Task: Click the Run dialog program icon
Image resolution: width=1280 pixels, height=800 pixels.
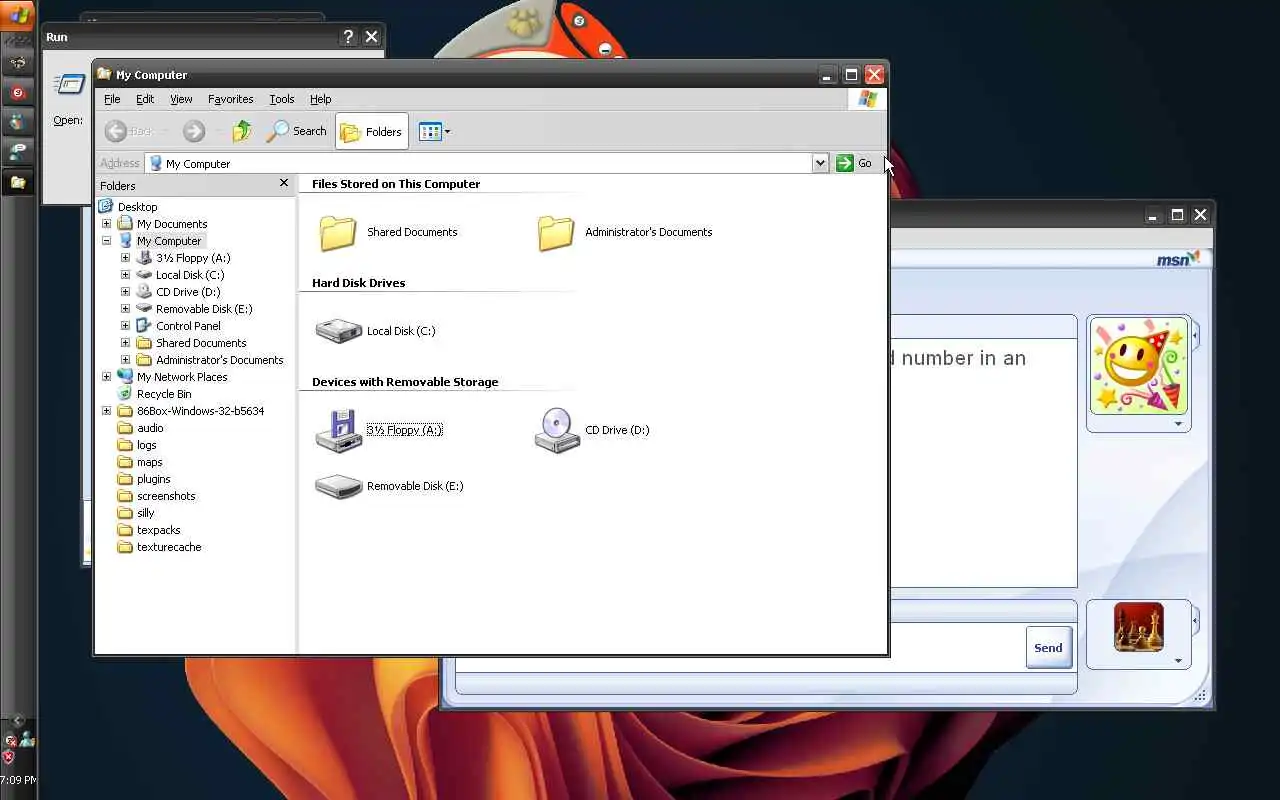Action: [x=69, y=85]
